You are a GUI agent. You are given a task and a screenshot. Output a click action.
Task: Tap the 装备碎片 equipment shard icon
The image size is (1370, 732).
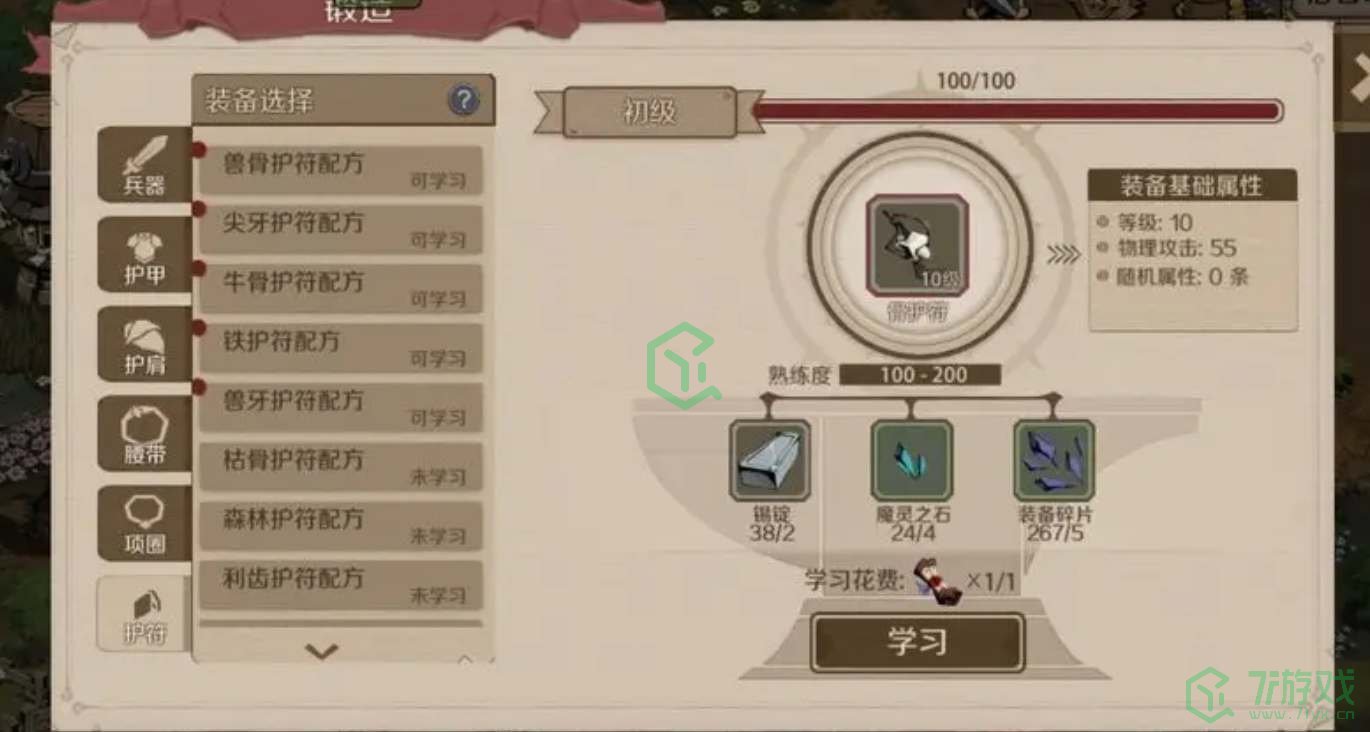pos(1054,460)
